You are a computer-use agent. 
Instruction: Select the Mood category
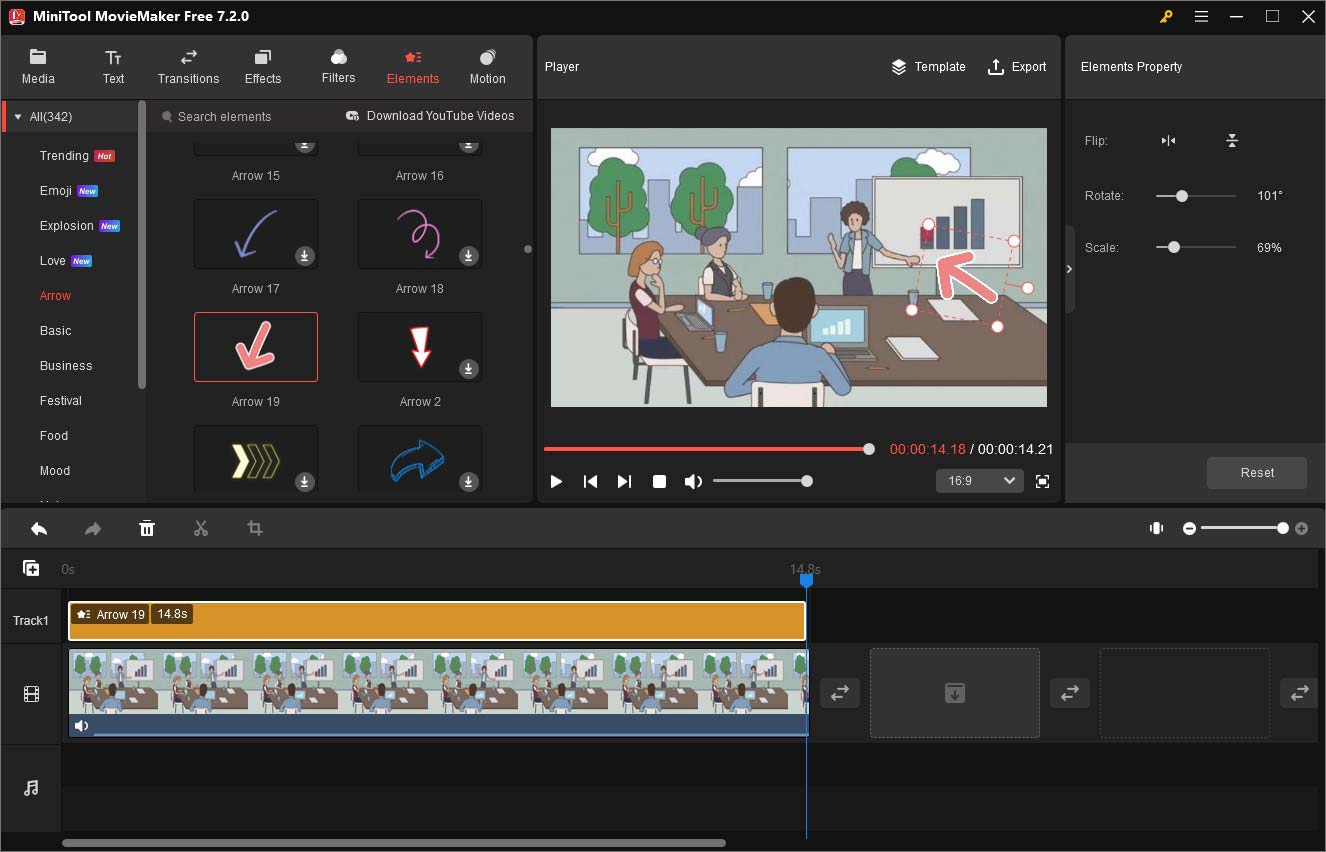55,471
